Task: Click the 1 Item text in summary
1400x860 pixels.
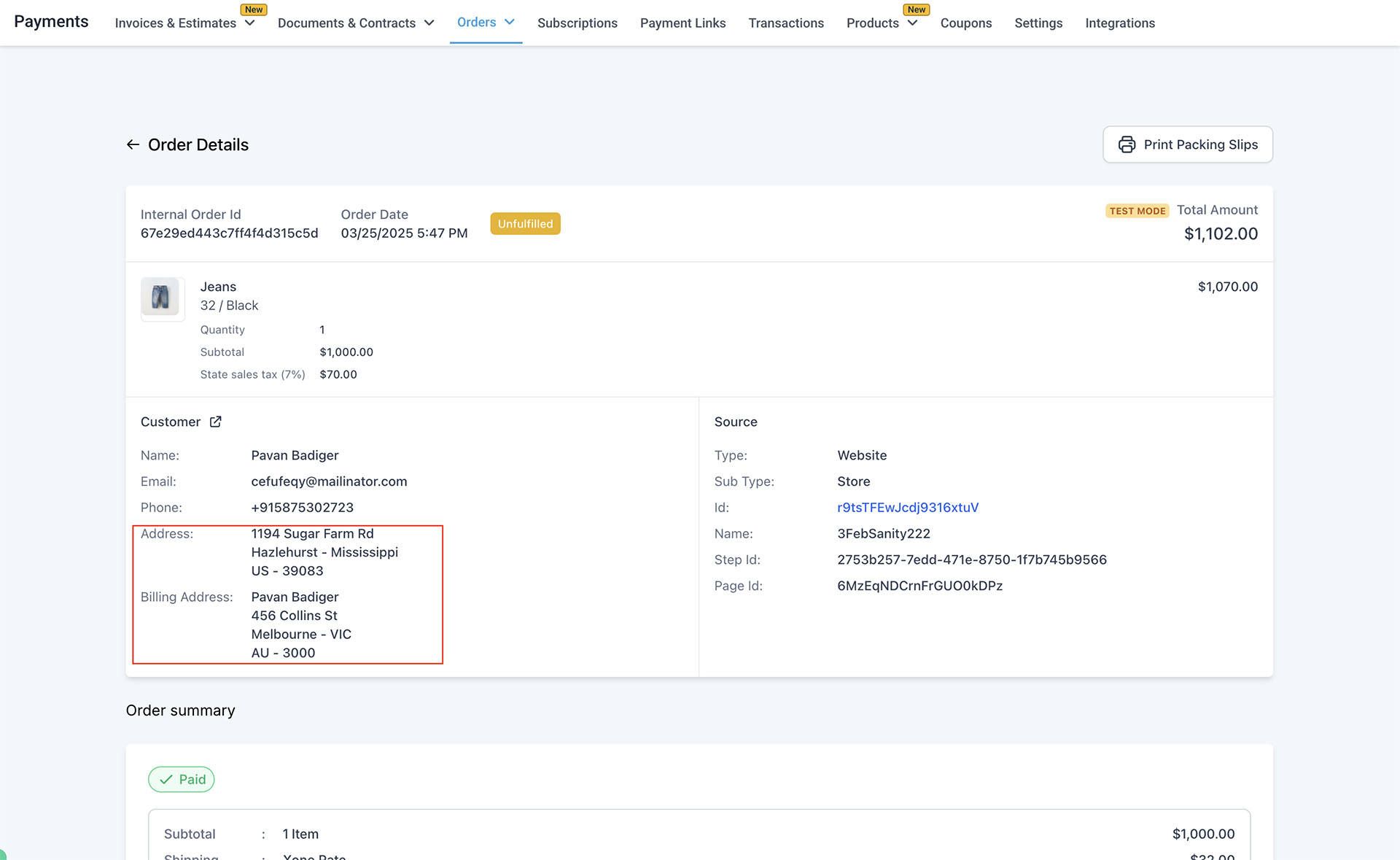Action: click(x=300, y=834)
